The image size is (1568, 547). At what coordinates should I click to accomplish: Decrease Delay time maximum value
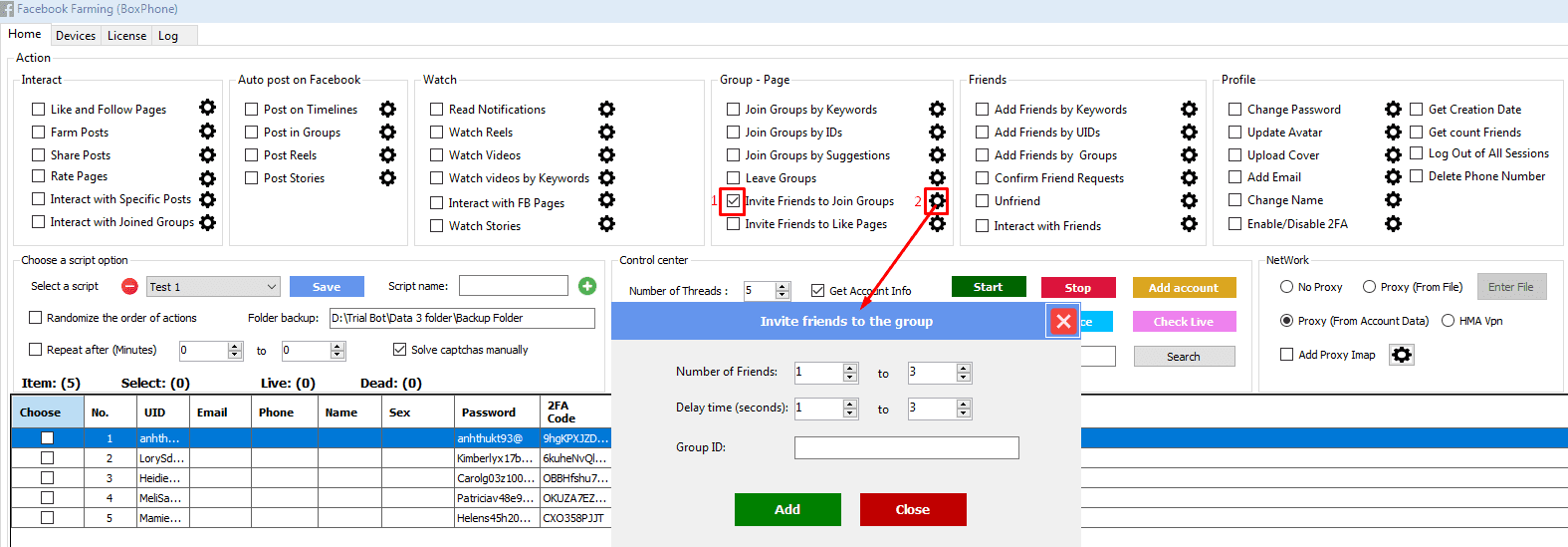[x=964, y=413]
